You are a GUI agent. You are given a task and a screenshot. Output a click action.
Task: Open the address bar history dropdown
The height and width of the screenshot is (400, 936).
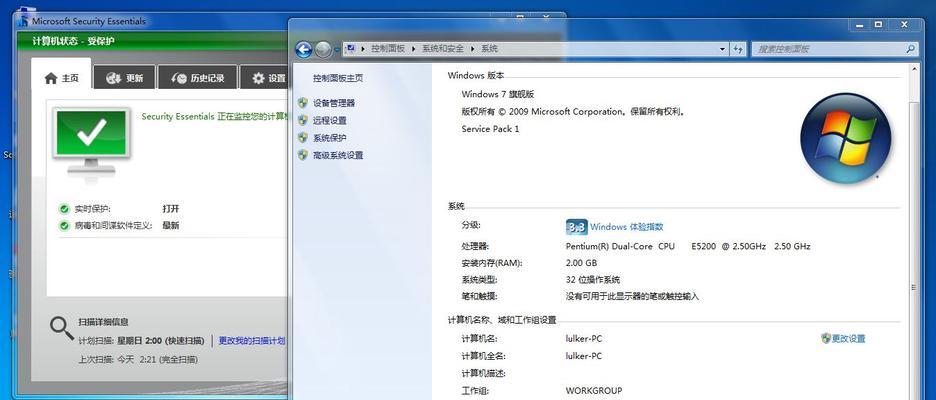tap(722, 49)
